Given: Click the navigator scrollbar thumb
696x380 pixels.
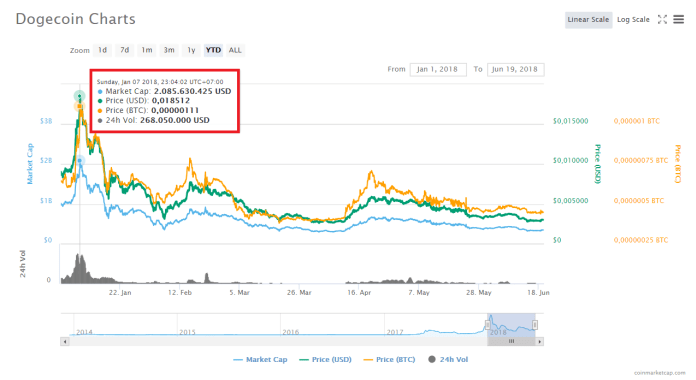Looking at the screenshot, I should [x=511, y=342].
